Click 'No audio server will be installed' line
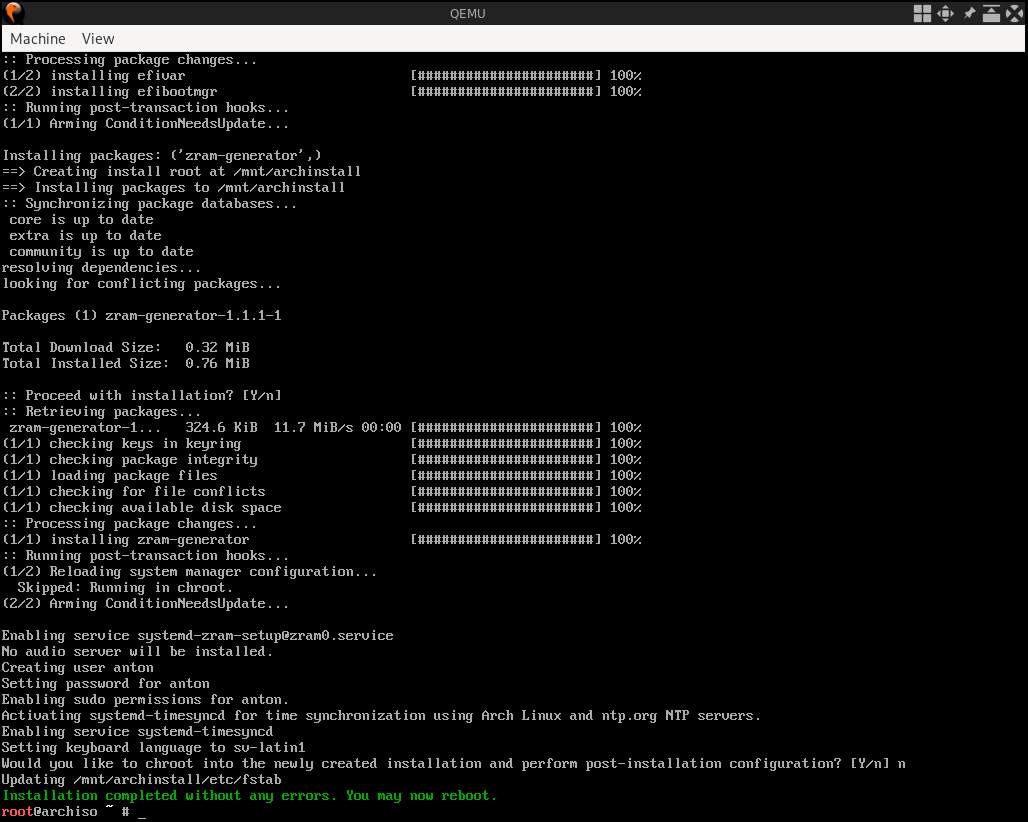The height and width of the screenshot is (822, 1028). (138, 652)
